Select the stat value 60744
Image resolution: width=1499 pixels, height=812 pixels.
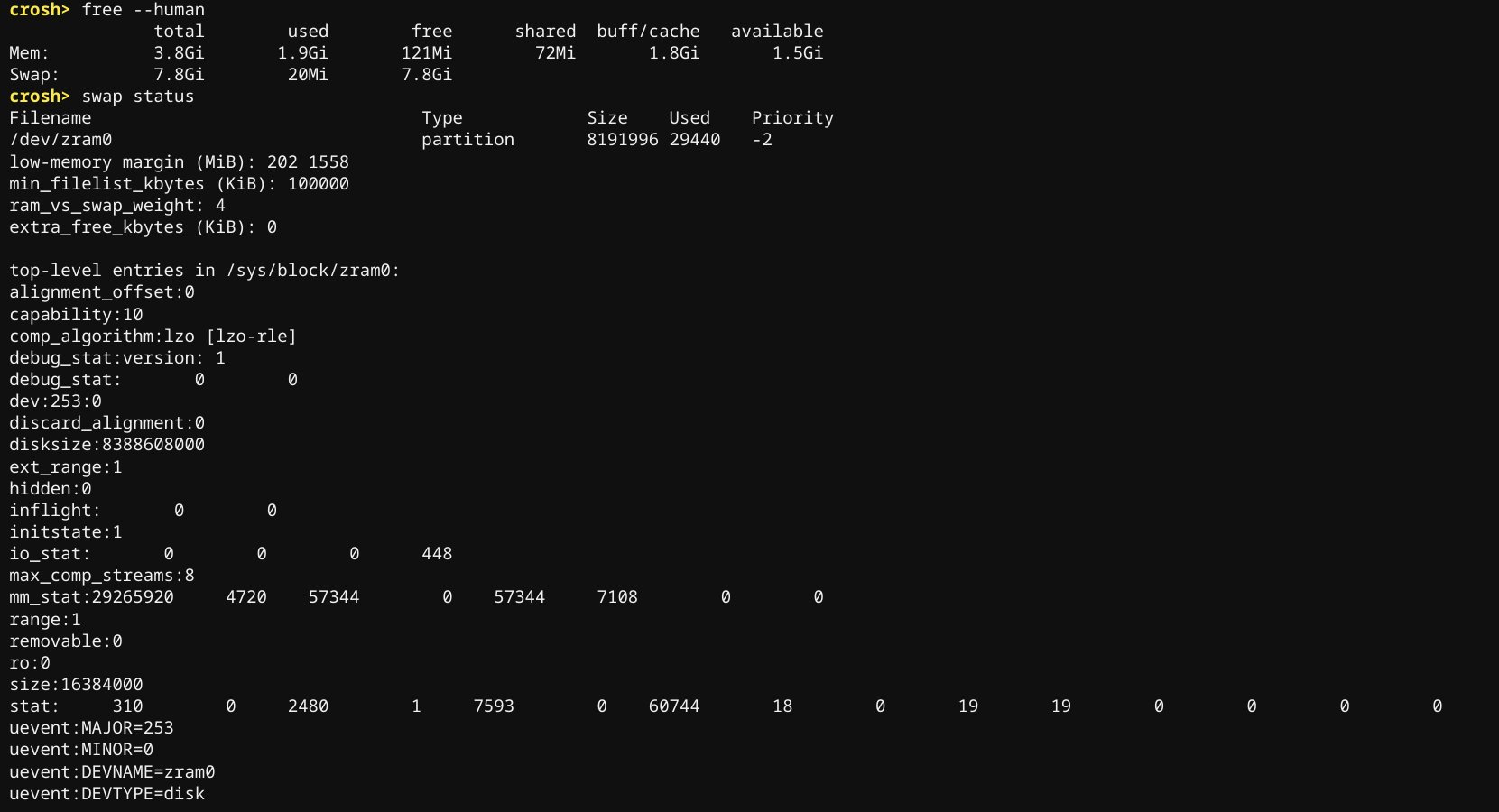click(x=674, y=706)
